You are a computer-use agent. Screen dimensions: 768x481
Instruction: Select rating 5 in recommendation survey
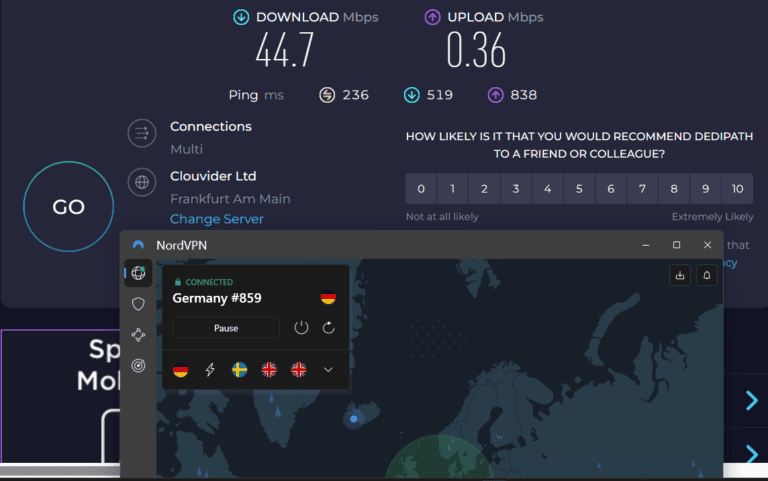(x=579, y=189)
